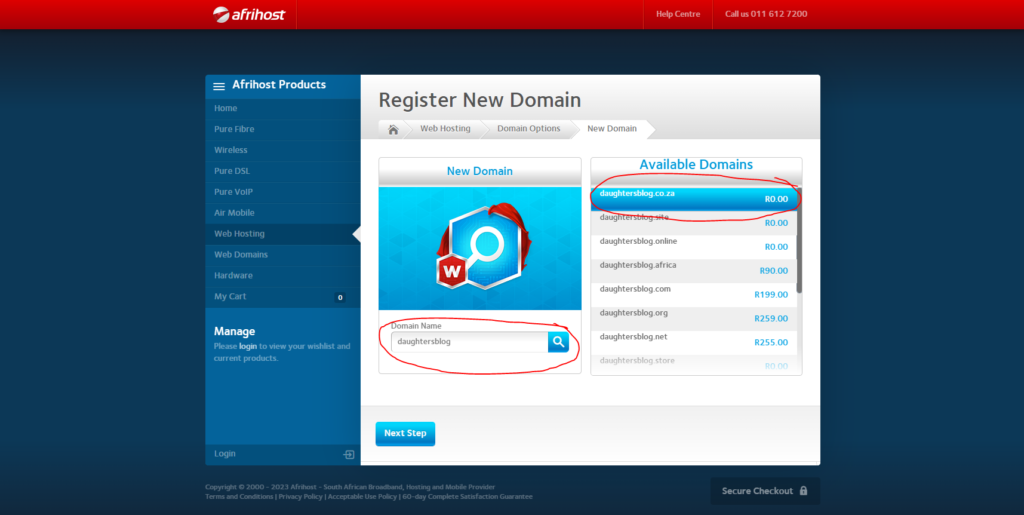This screenshot has height=515, width=1024.
Task: Open Pure Fibre in the sidebar
Action: coord(237,129)
